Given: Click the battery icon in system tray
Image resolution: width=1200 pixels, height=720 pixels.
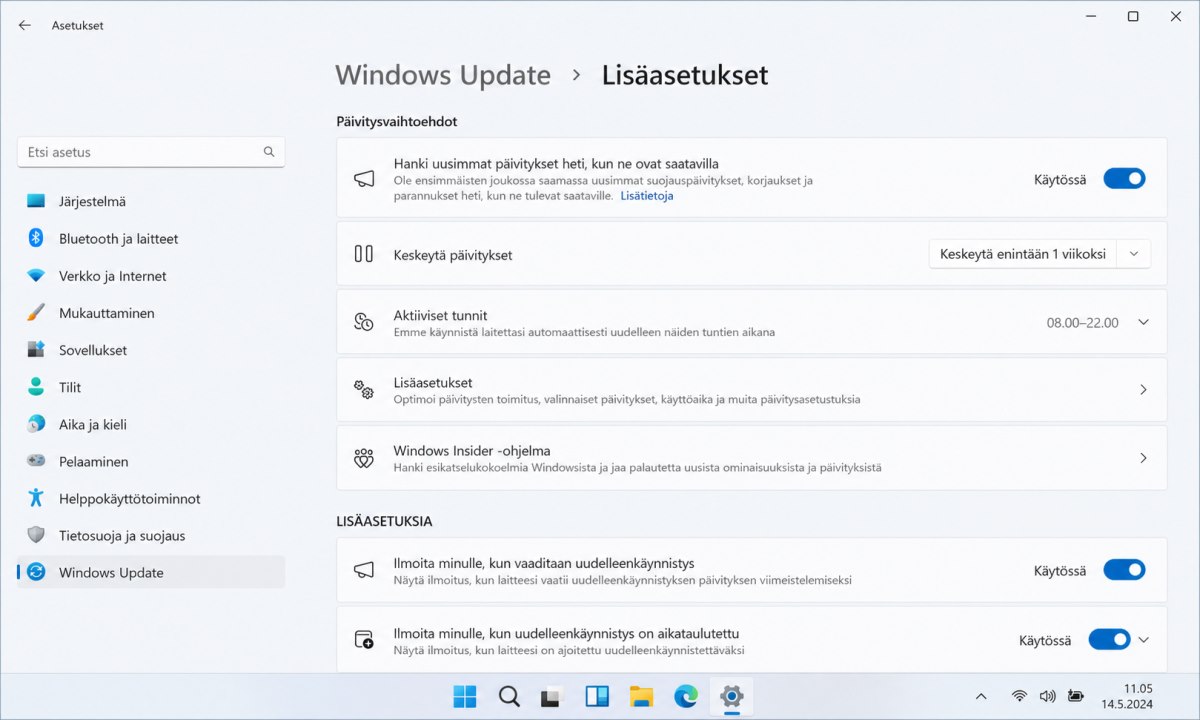Looking at the screenshot, I should [x=1075, y=696].
